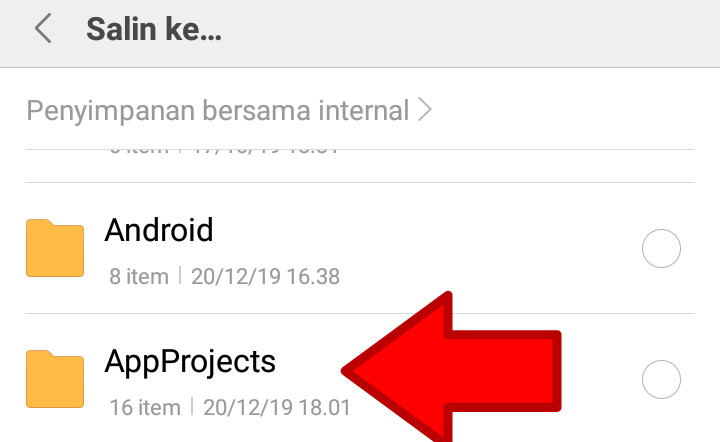Tap the divider between Android and AppProjects

coord(360,314)
